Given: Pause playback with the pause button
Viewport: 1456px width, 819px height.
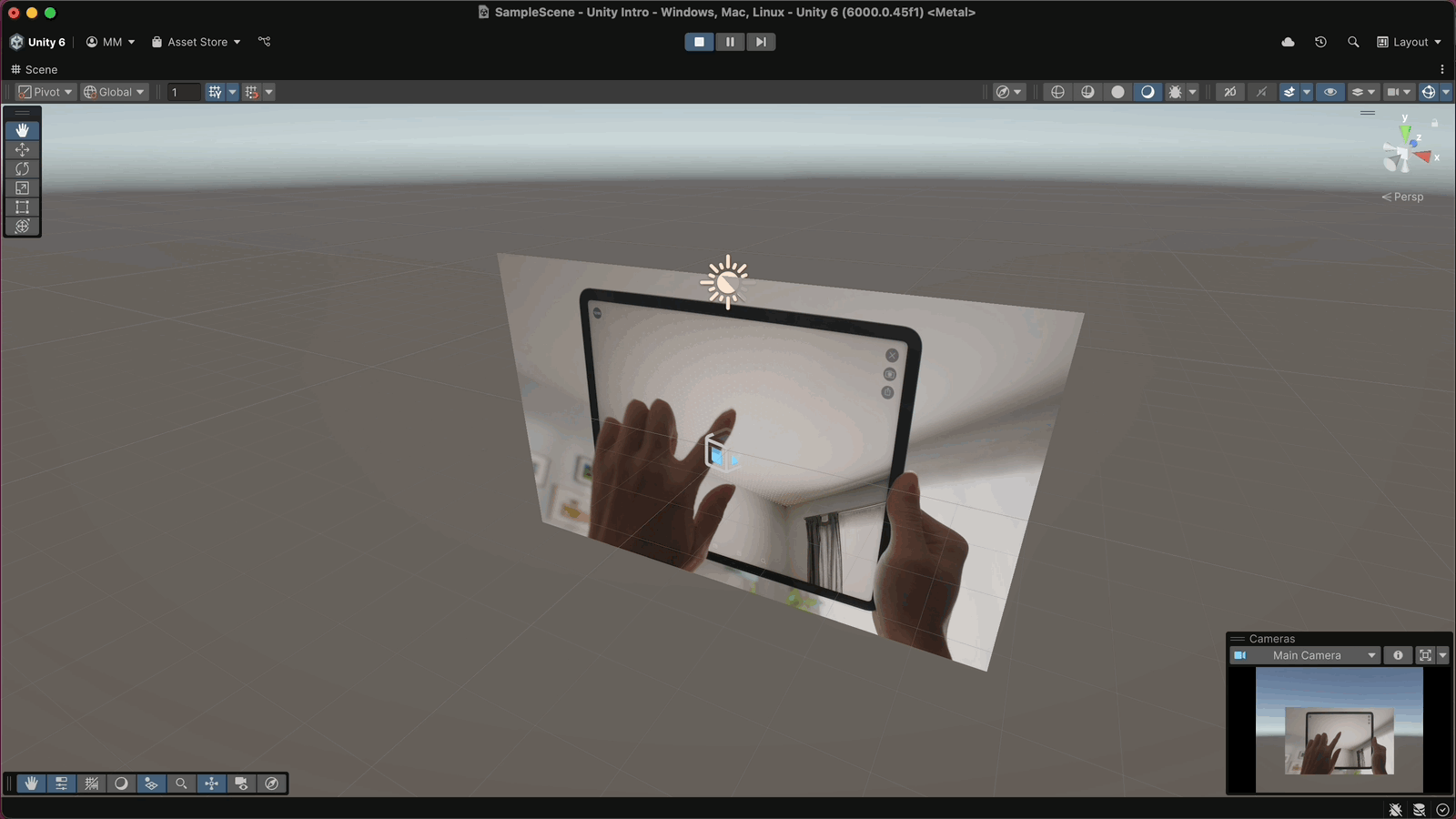Looking at the screenshot, I should [x=730, y=42].
